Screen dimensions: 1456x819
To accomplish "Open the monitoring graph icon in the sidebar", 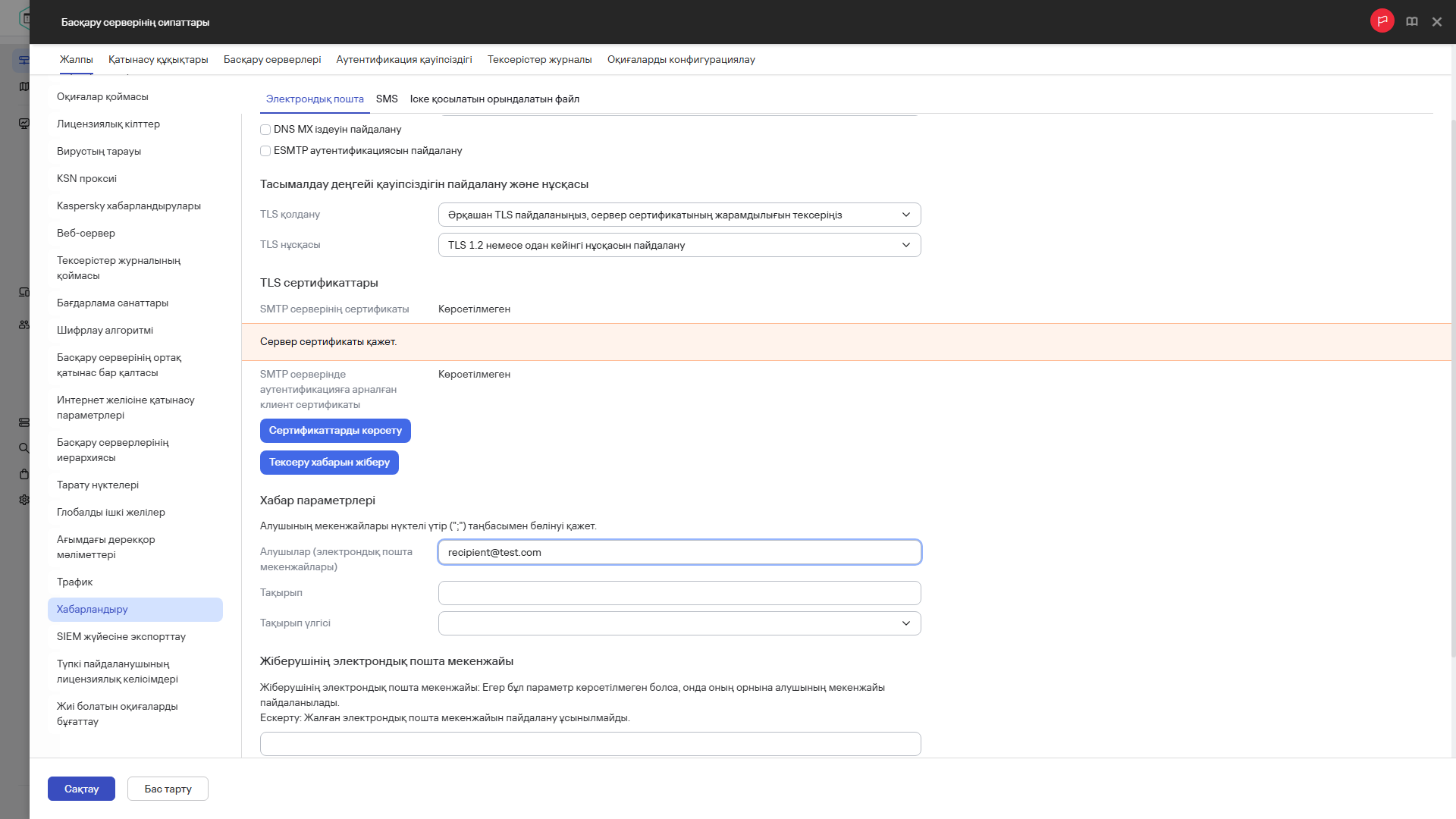I will tap(24, 122).
